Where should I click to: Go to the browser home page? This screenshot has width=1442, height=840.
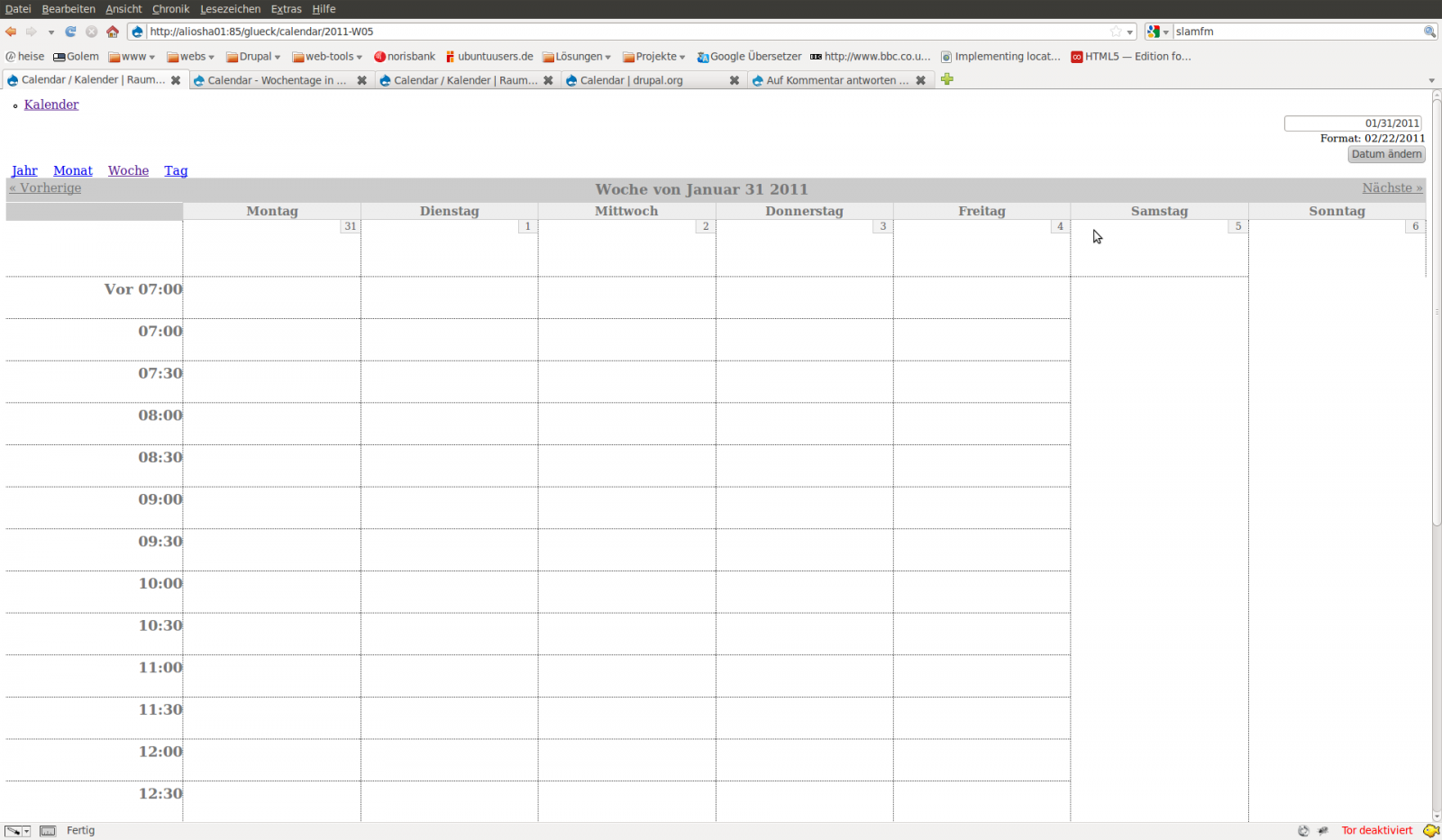pyautogui.click(x=113, y=32)
